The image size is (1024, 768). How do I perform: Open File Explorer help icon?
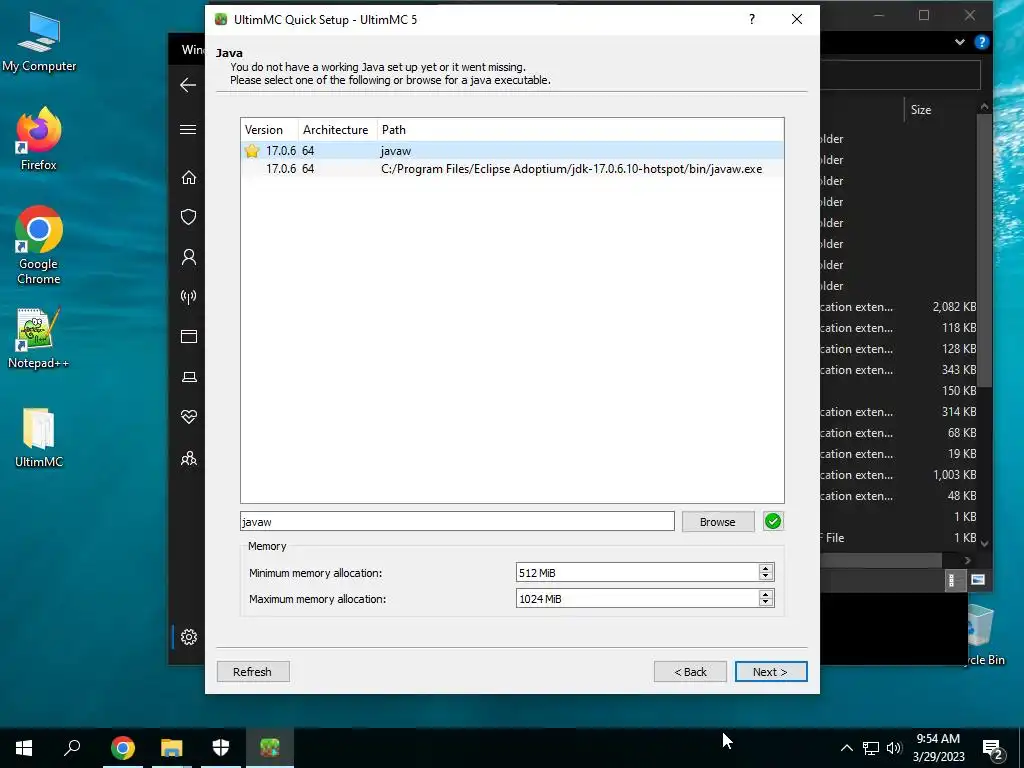982,42
